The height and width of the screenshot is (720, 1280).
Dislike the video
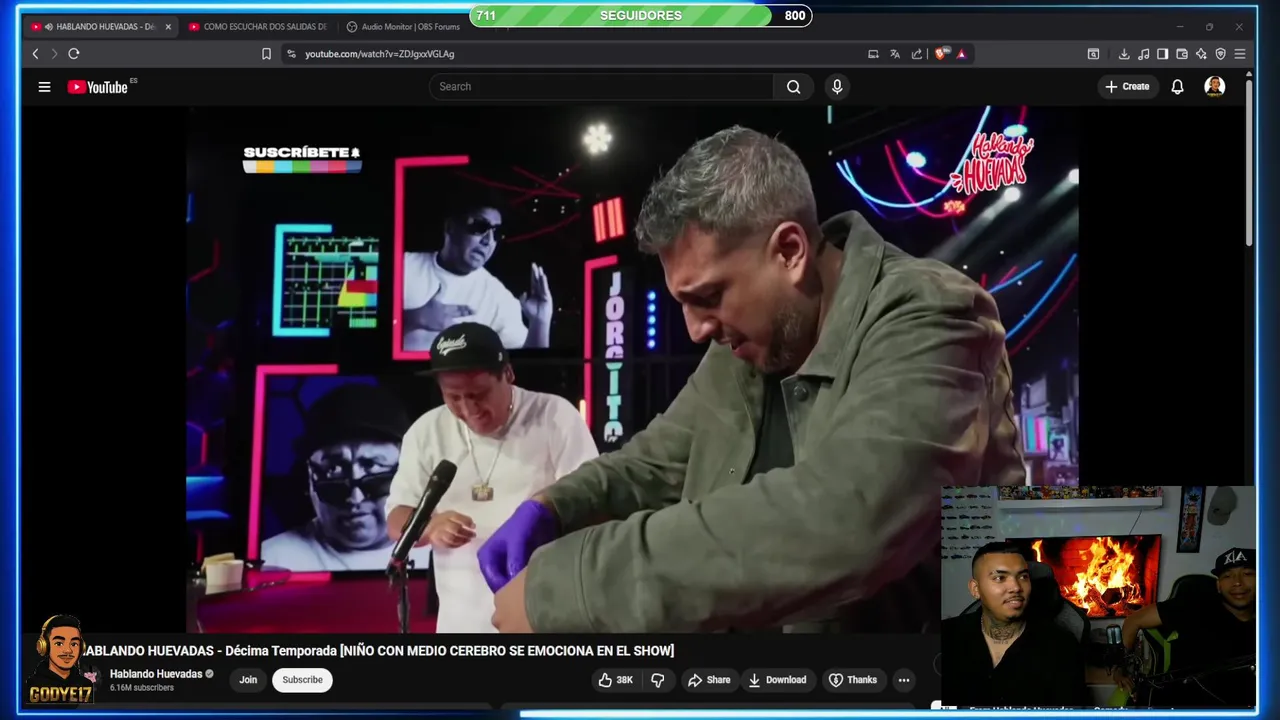point(657,680)
